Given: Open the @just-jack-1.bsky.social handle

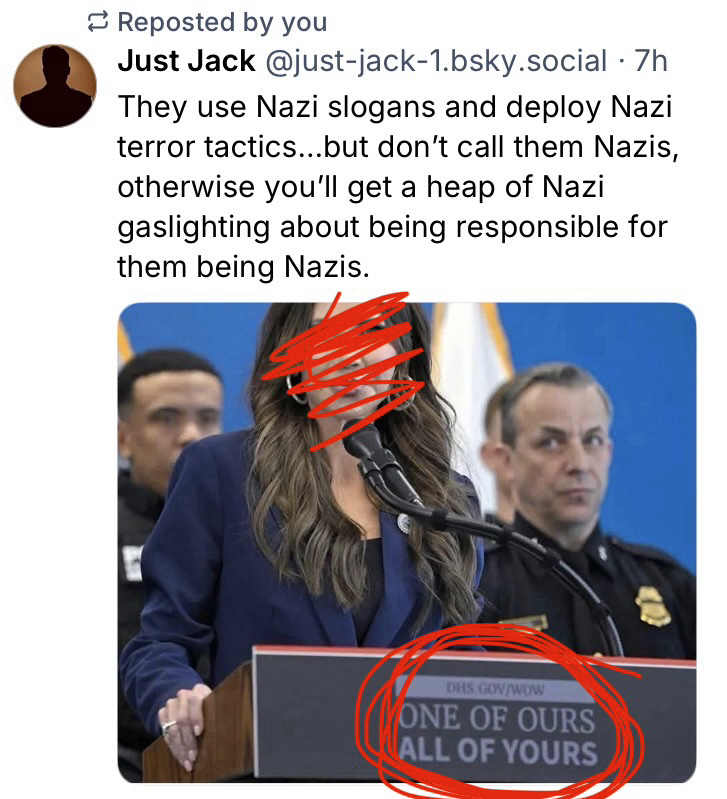Looking at the screenshot, I should click(x=436, y=61).
